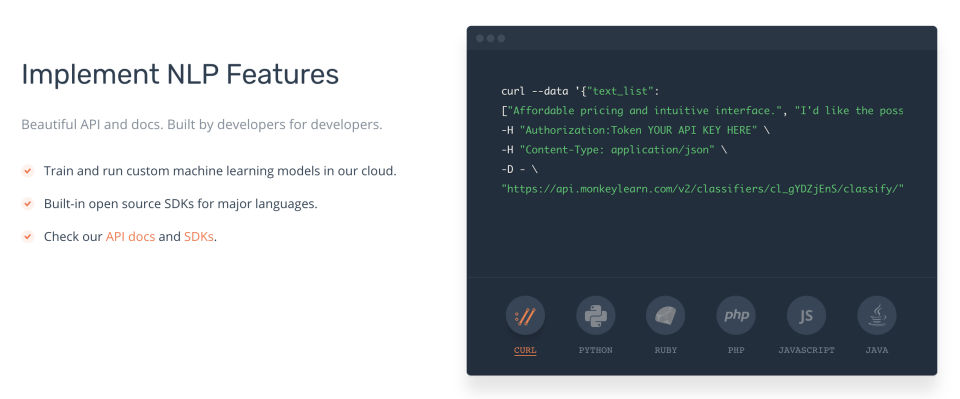Select the Python logo icon
960x399 pixels.
(x=595, y=316)
